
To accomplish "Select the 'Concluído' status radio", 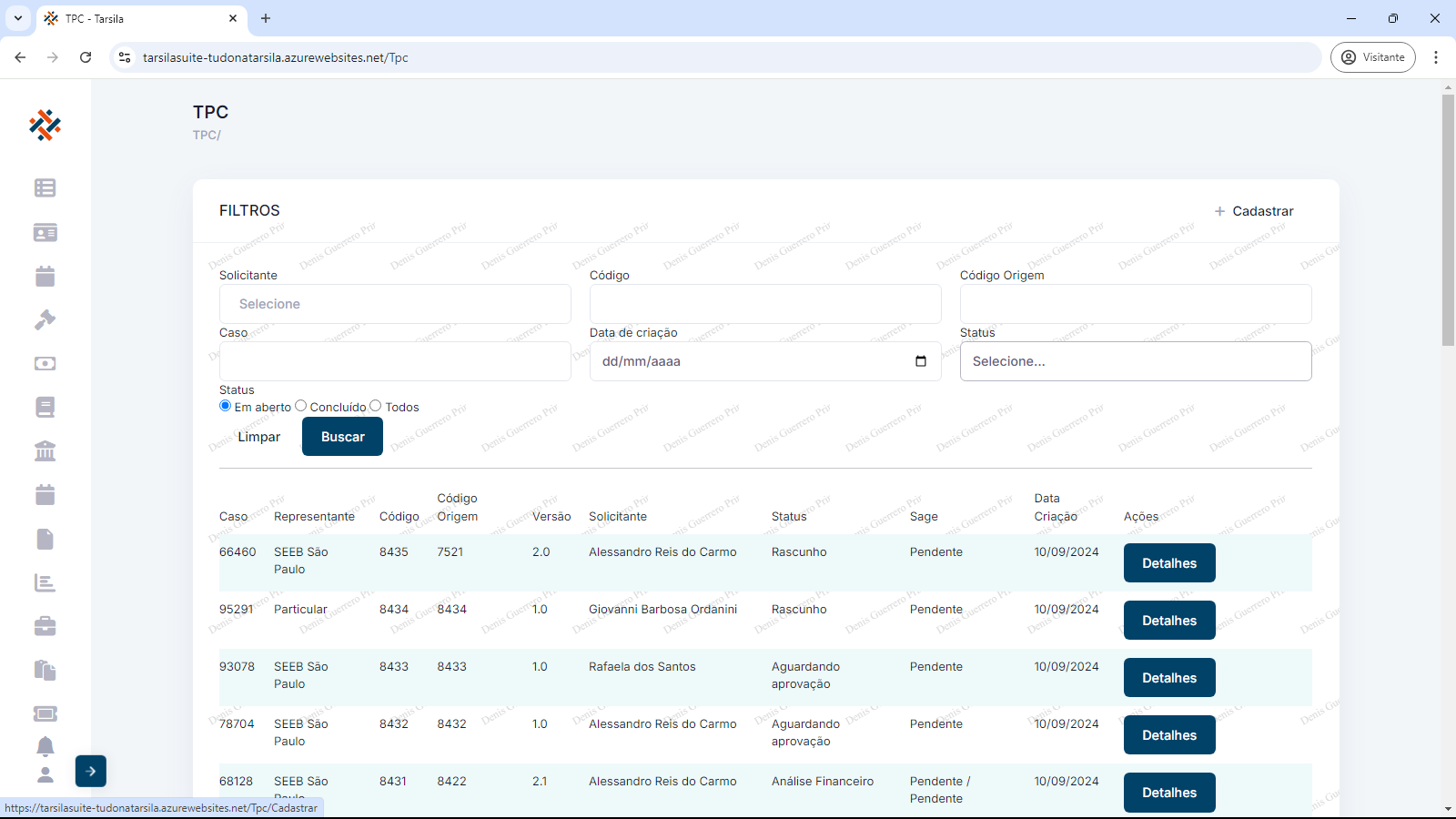I will point(301,406).
